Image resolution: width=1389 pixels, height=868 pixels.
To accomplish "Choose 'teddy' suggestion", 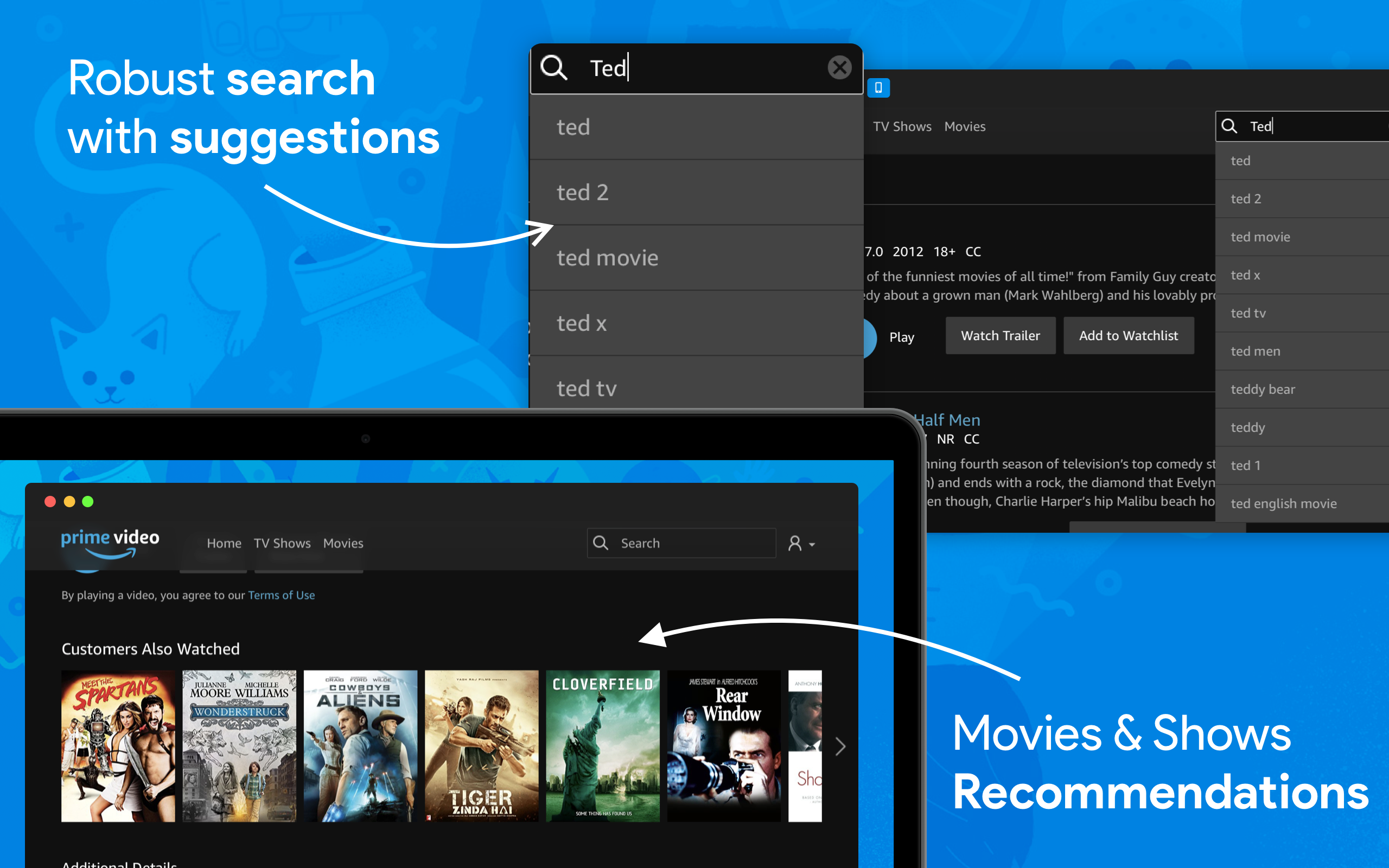I will 1302,427.
